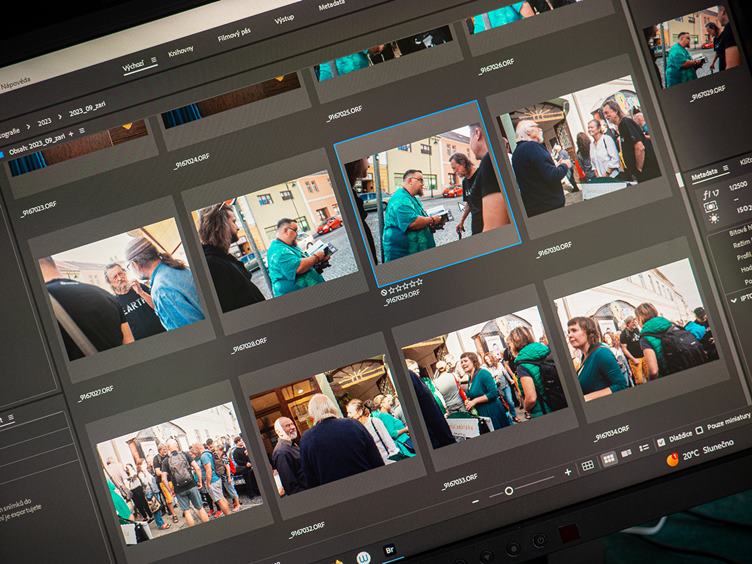The height and width of the screenshot is (564, 752).
Task: Select the Obsah: 2023_09_zari tab
Action: [36, 145]
